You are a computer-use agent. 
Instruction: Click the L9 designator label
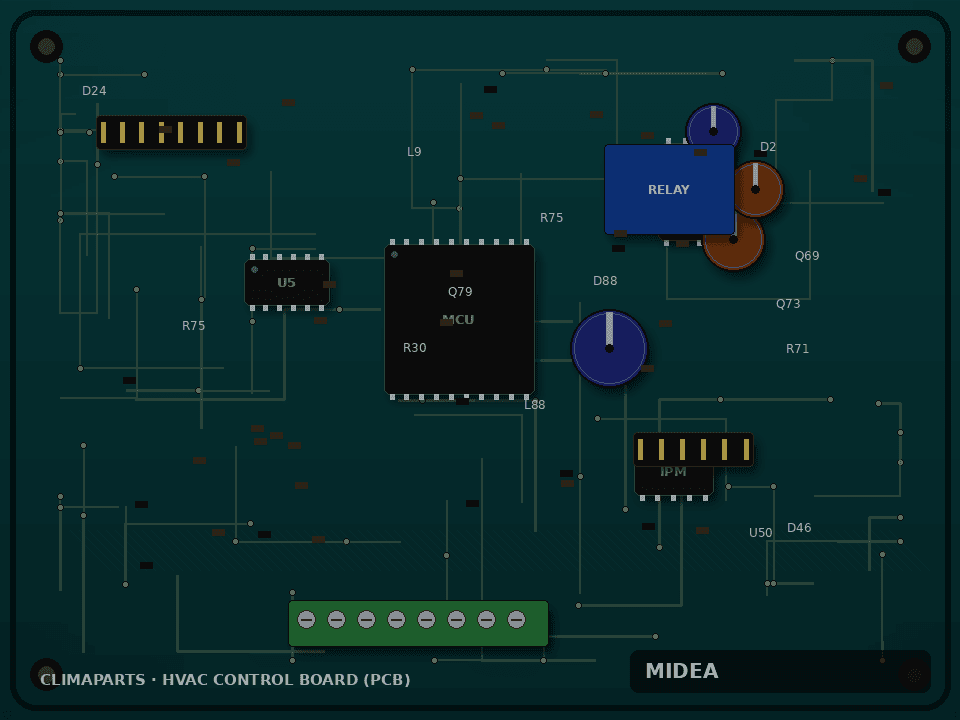click(414, 152)
